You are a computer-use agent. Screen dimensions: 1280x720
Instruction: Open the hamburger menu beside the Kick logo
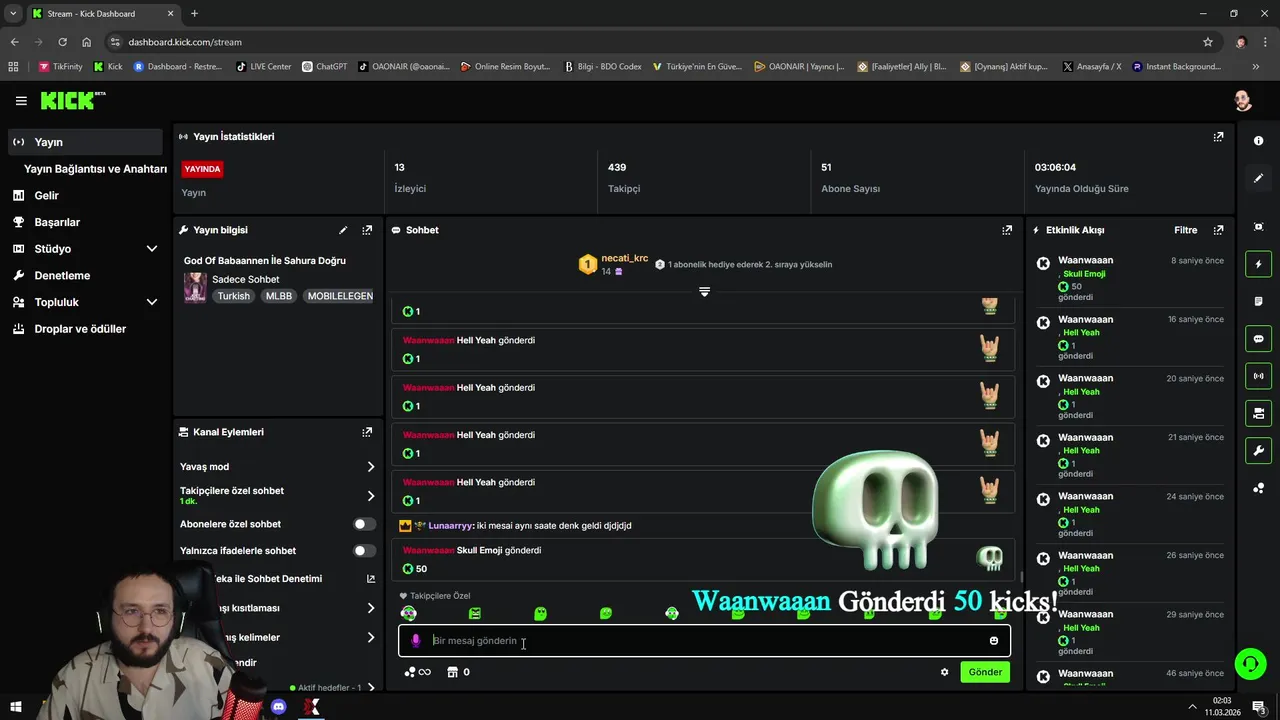[21, 101]
